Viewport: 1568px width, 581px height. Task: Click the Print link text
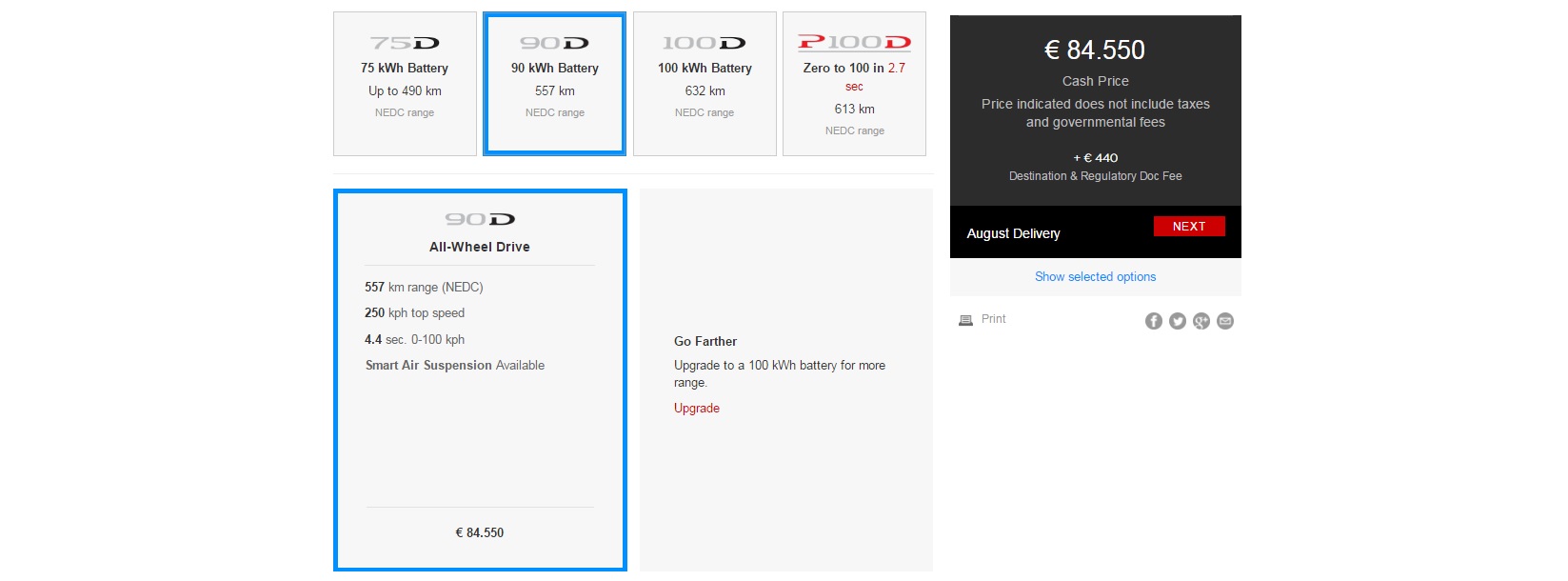[x=993, y=319]
